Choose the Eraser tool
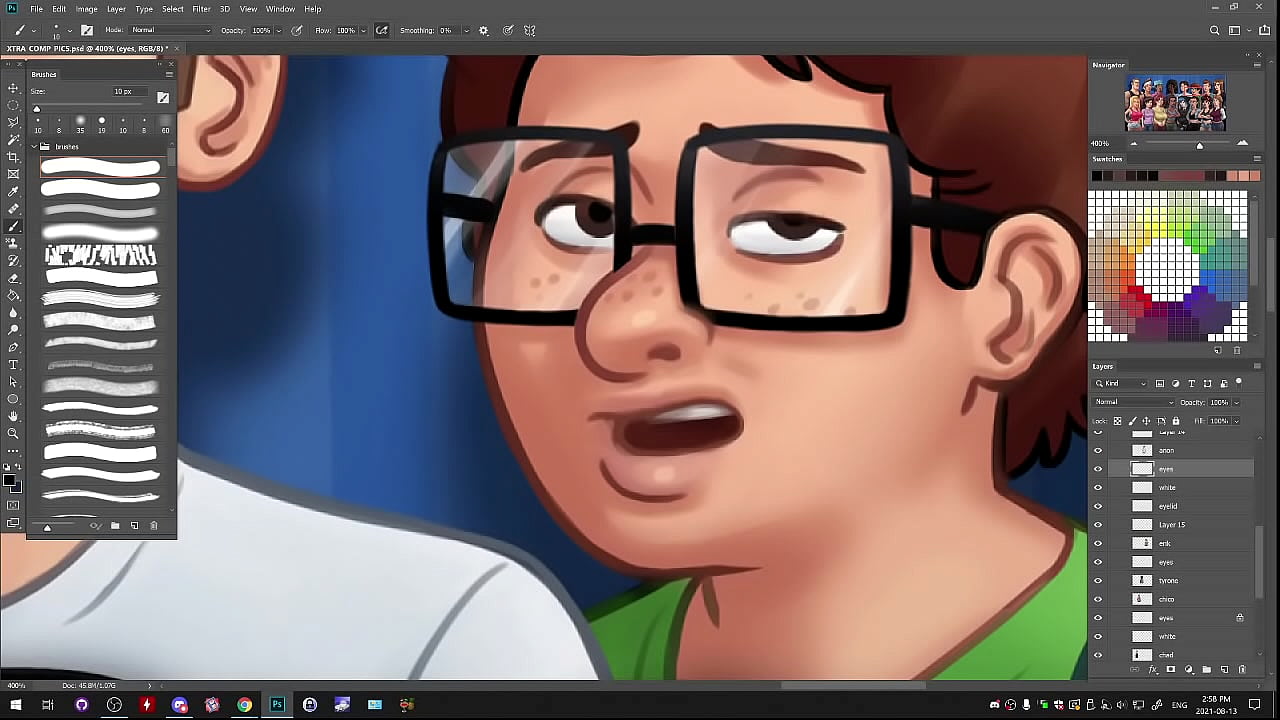The width and height of the screenshot is (1280, 720). pos(13,278)
